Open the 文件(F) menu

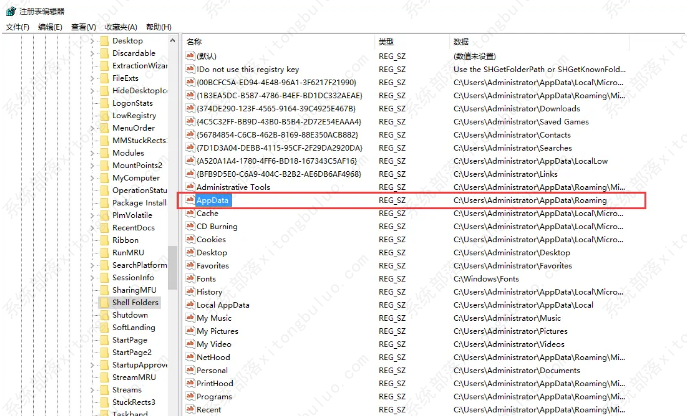coord(17,27)
